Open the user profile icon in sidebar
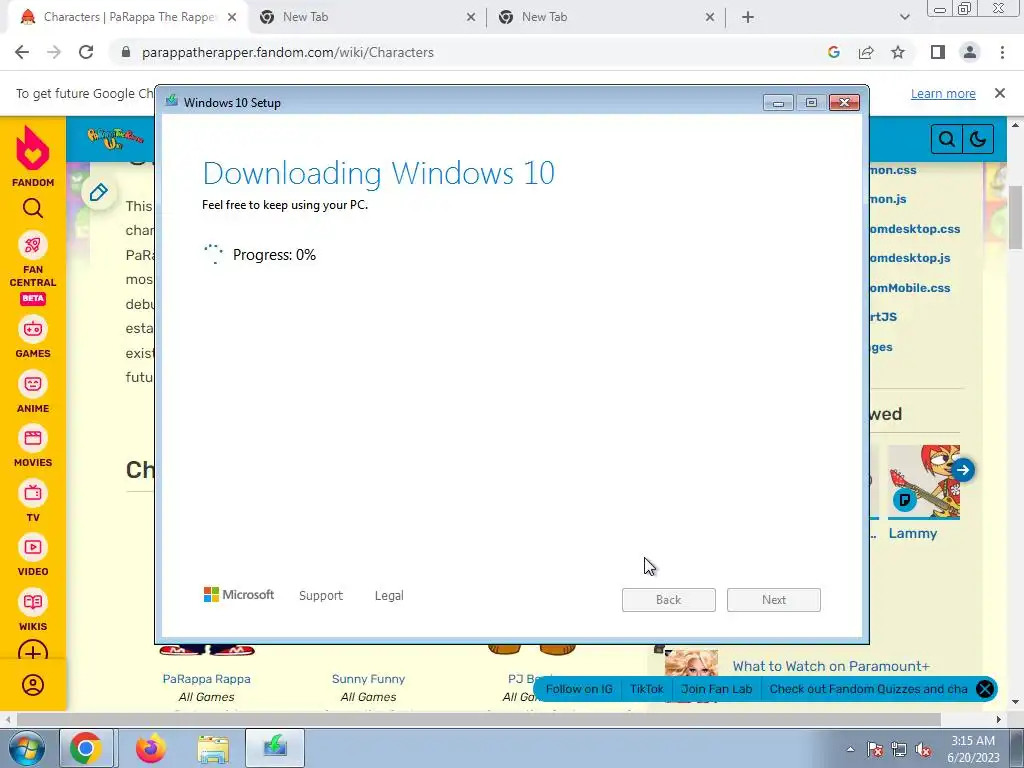1024x768 pixels. [33, 685]
